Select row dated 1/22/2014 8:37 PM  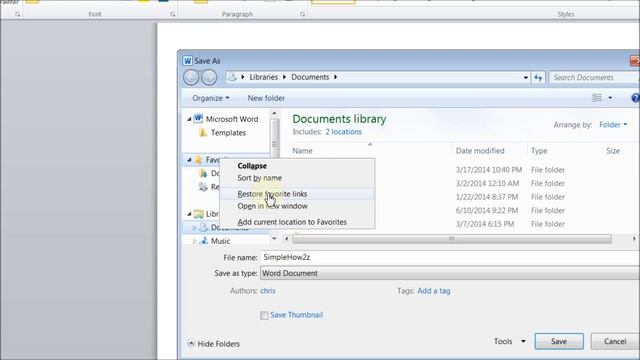tap(487, 197)
